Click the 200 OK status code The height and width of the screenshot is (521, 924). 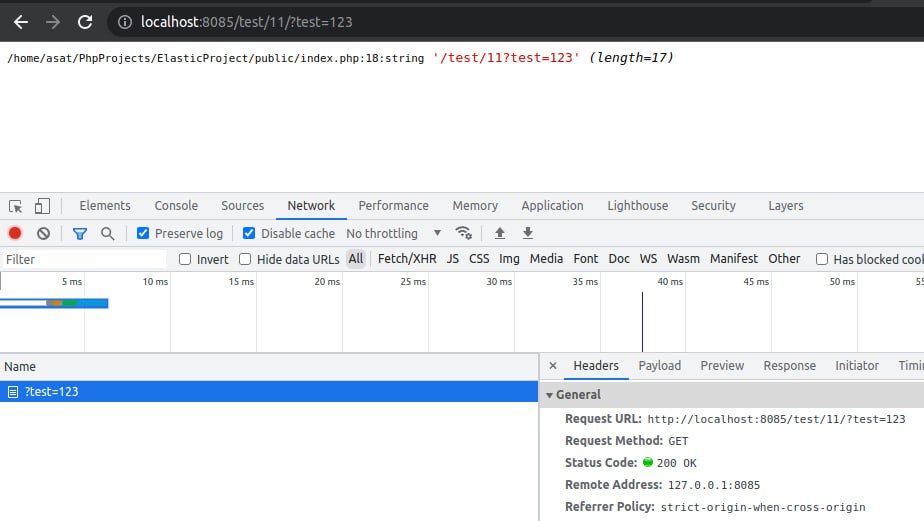(x=676, y=463)
